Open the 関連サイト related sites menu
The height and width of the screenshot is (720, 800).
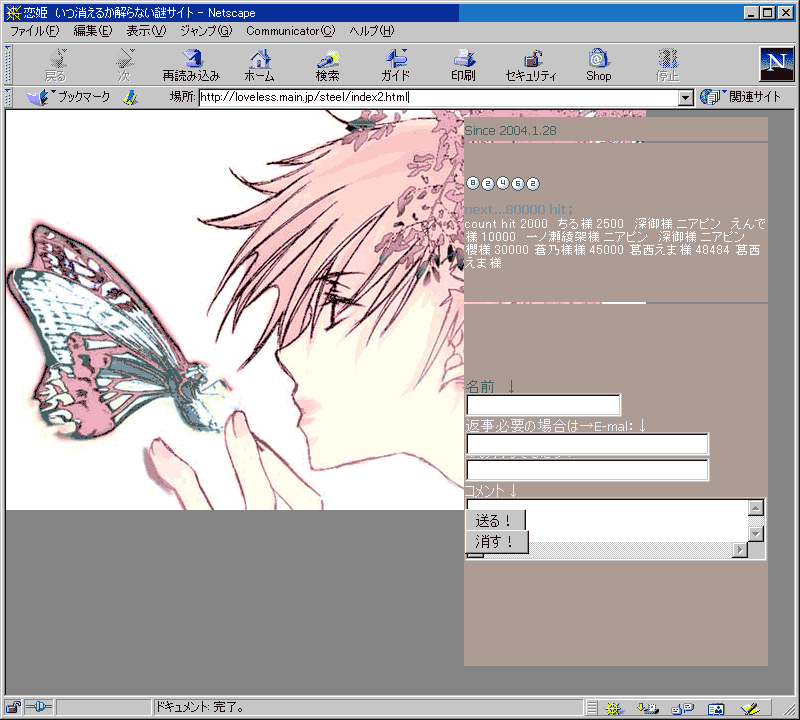740,97
